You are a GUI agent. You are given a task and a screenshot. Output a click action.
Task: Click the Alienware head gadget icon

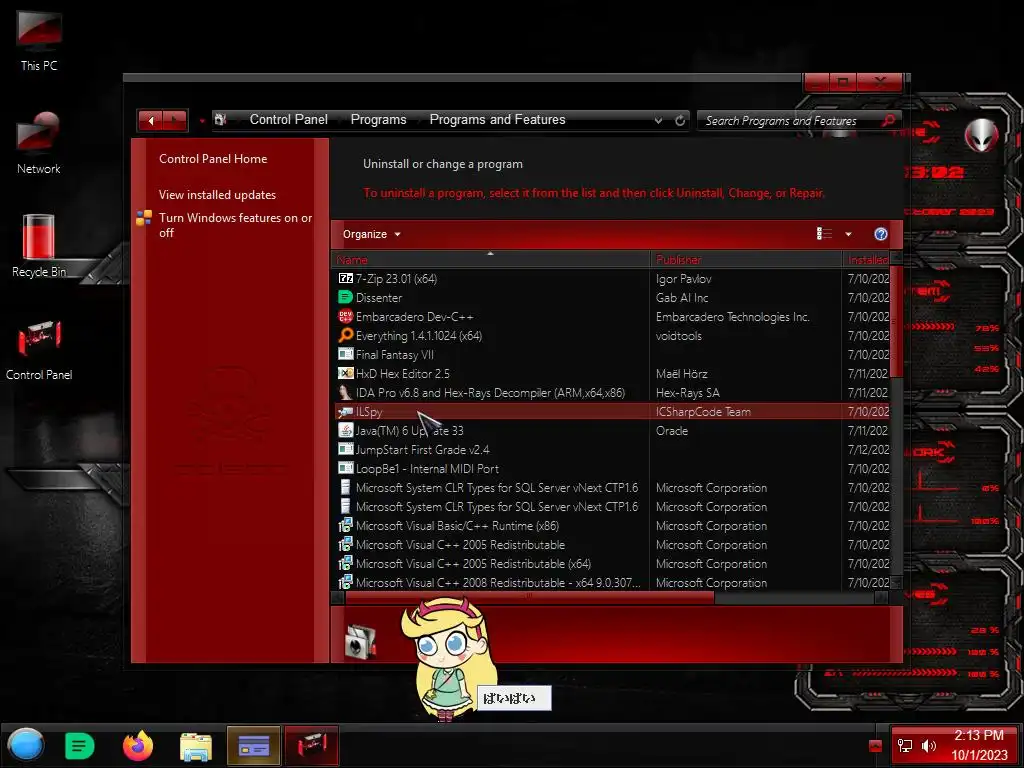pyautogui.click(x=981, y=135)
